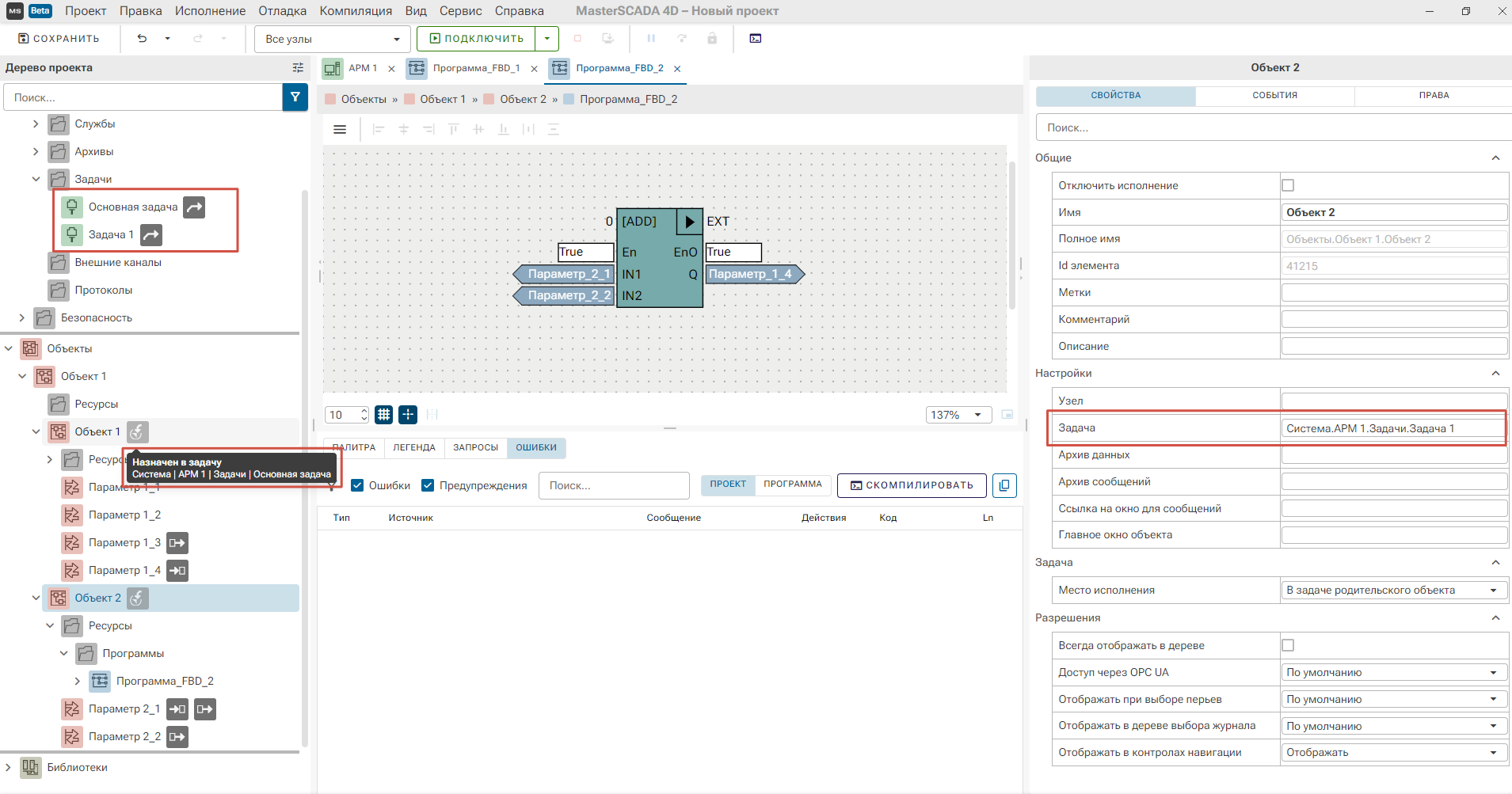Screen dimensions: 1512x794
Task: Switch error scope to Проект
Action: [x=728, y=484]
